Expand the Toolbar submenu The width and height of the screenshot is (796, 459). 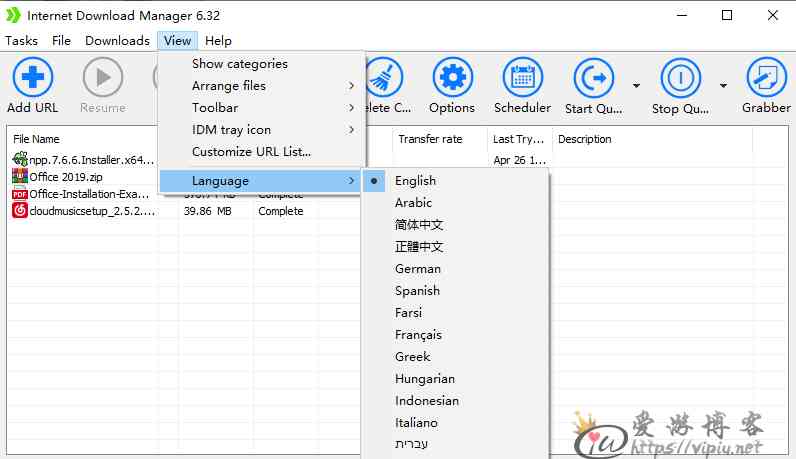tap(262, 108)
